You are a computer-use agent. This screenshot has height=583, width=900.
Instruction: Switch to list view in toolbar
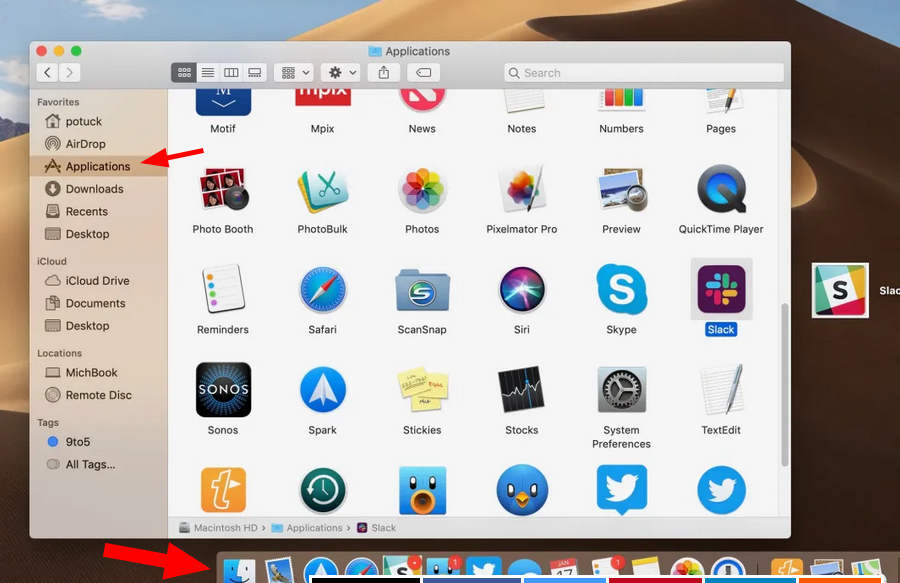pos(207,73)
